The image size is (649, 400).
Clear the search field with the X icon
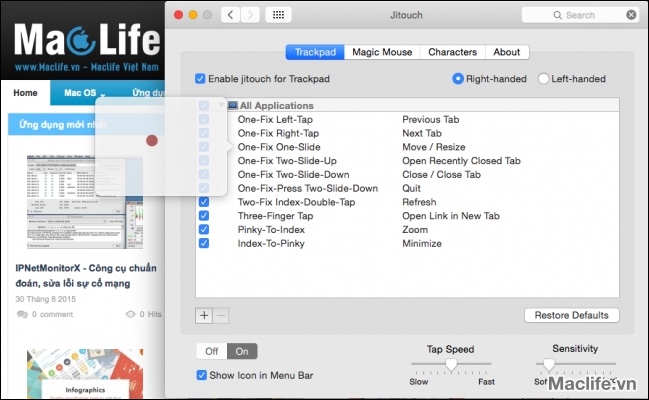pos(630,15)
